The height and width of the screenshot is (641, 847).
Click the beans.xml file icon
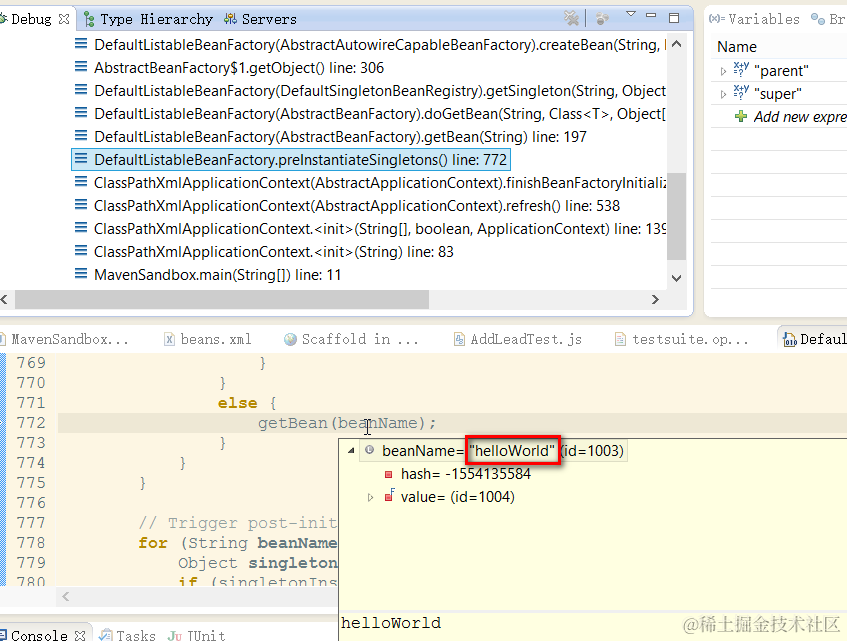pyautogui.click(x=169, y=339)
